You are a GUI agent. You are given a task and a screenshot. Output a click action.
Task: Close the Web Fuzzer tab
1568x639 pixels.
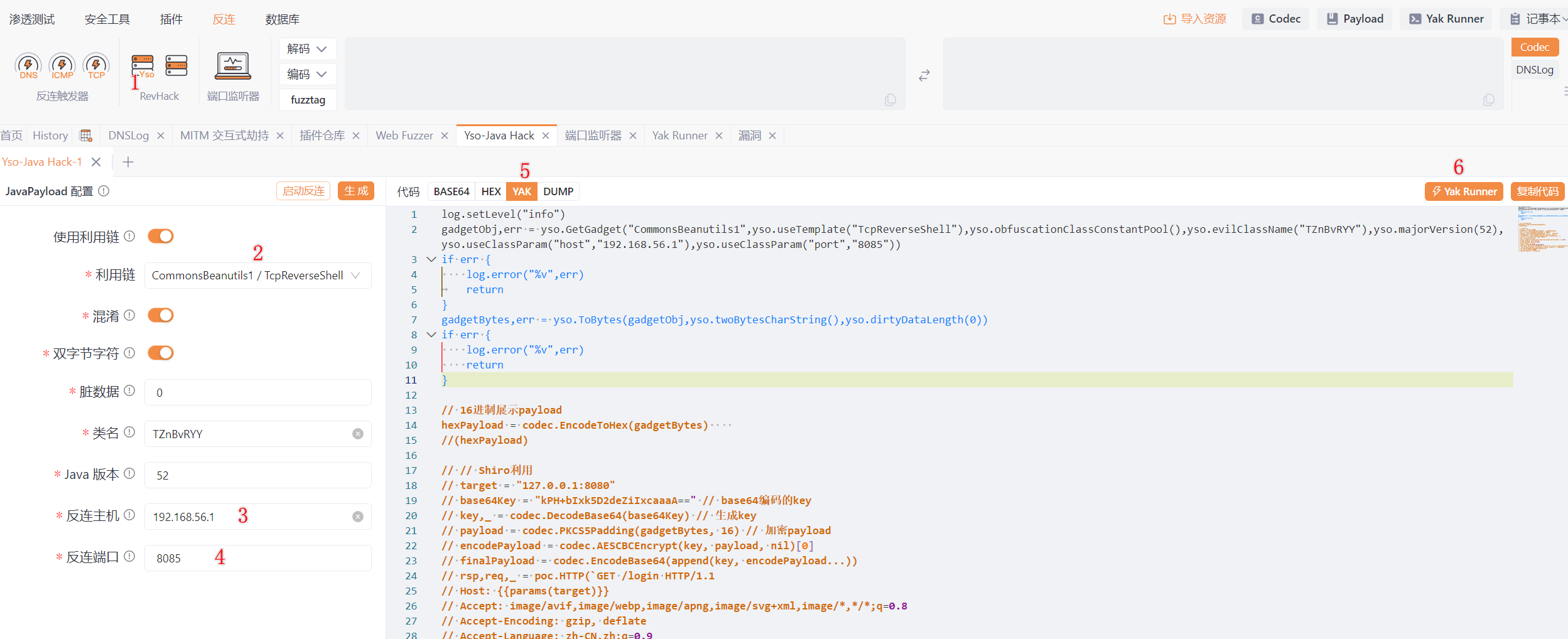pyautogui.click(x=445, y=136)
